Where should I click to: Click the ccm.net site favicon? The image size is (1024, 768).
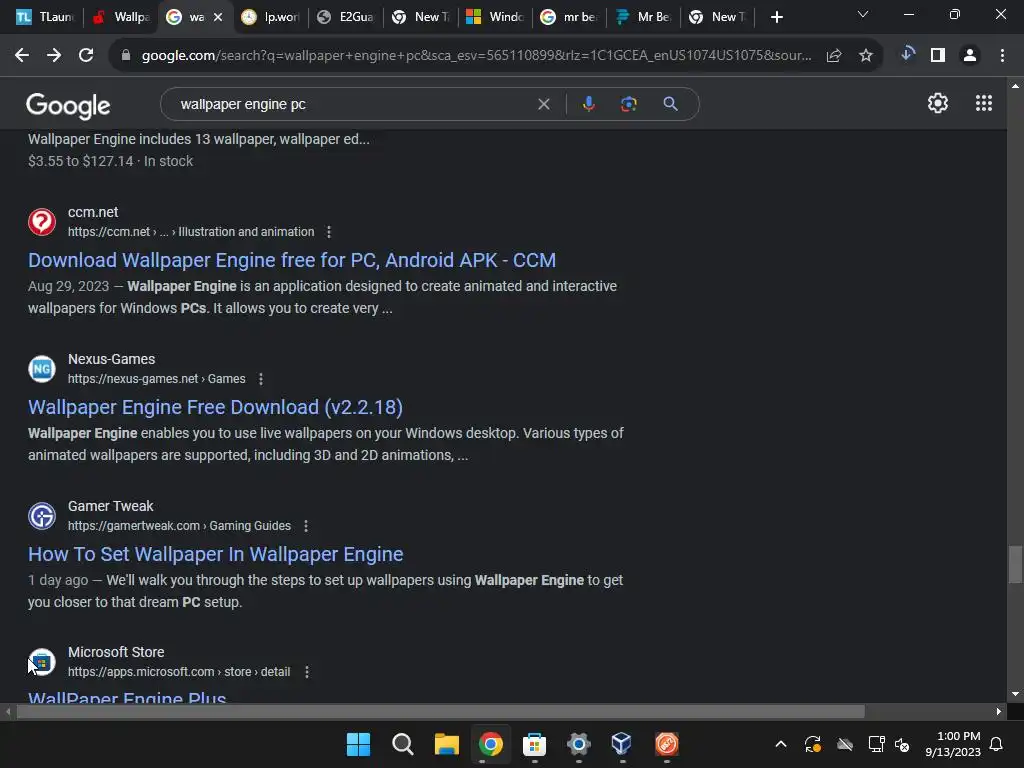(x=42, y=222)
